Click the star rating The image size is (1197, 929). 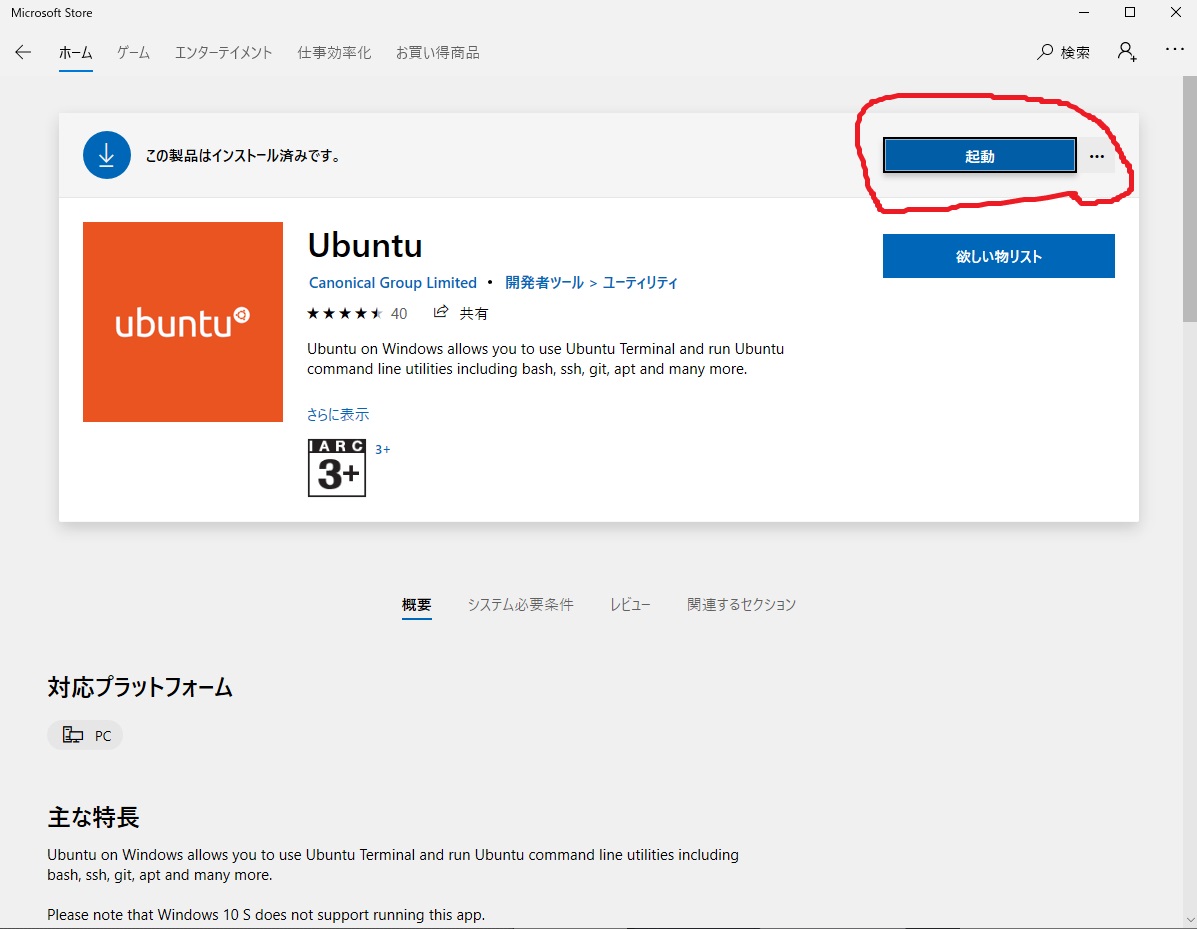click(x=344, y=313)
